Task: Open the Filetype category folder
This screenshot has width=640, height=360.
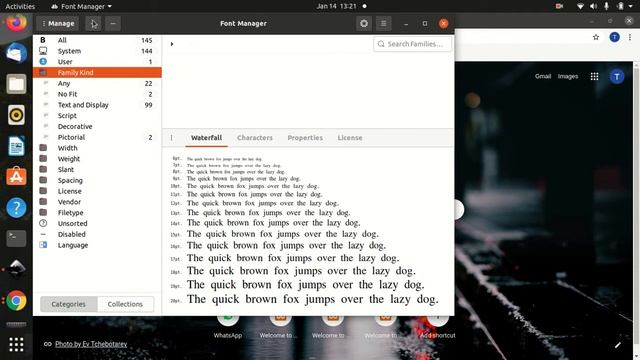Action: 97,213
